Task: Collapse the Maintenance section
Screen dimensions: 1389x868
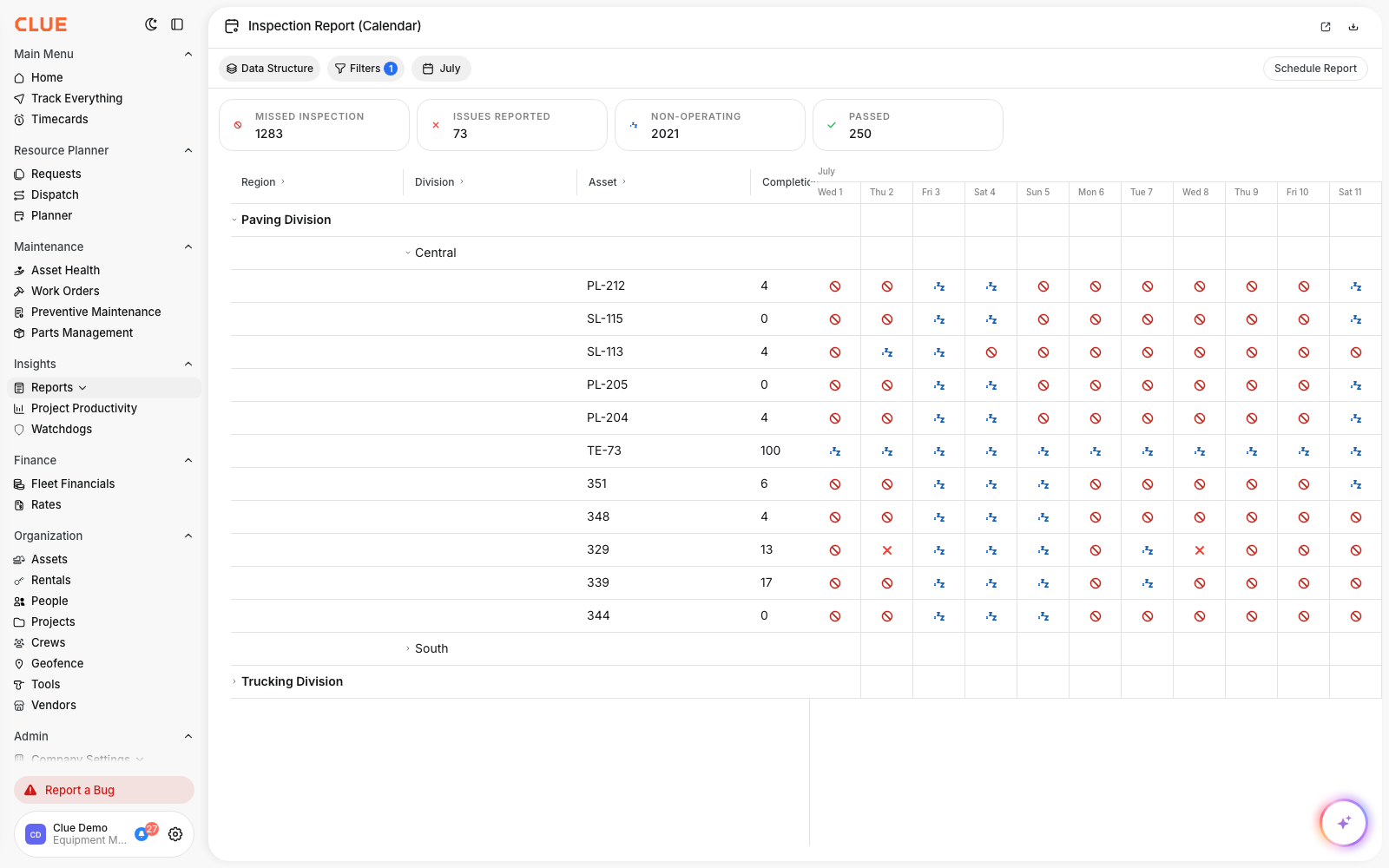Action: (188, 247)
